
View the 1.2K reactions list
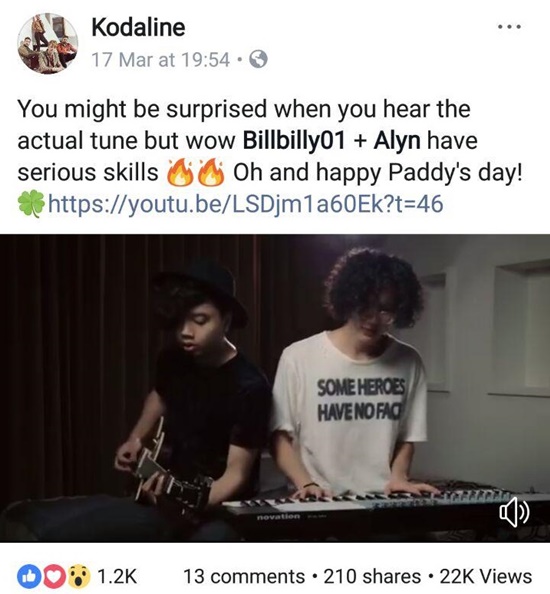(x=117, y=576)
